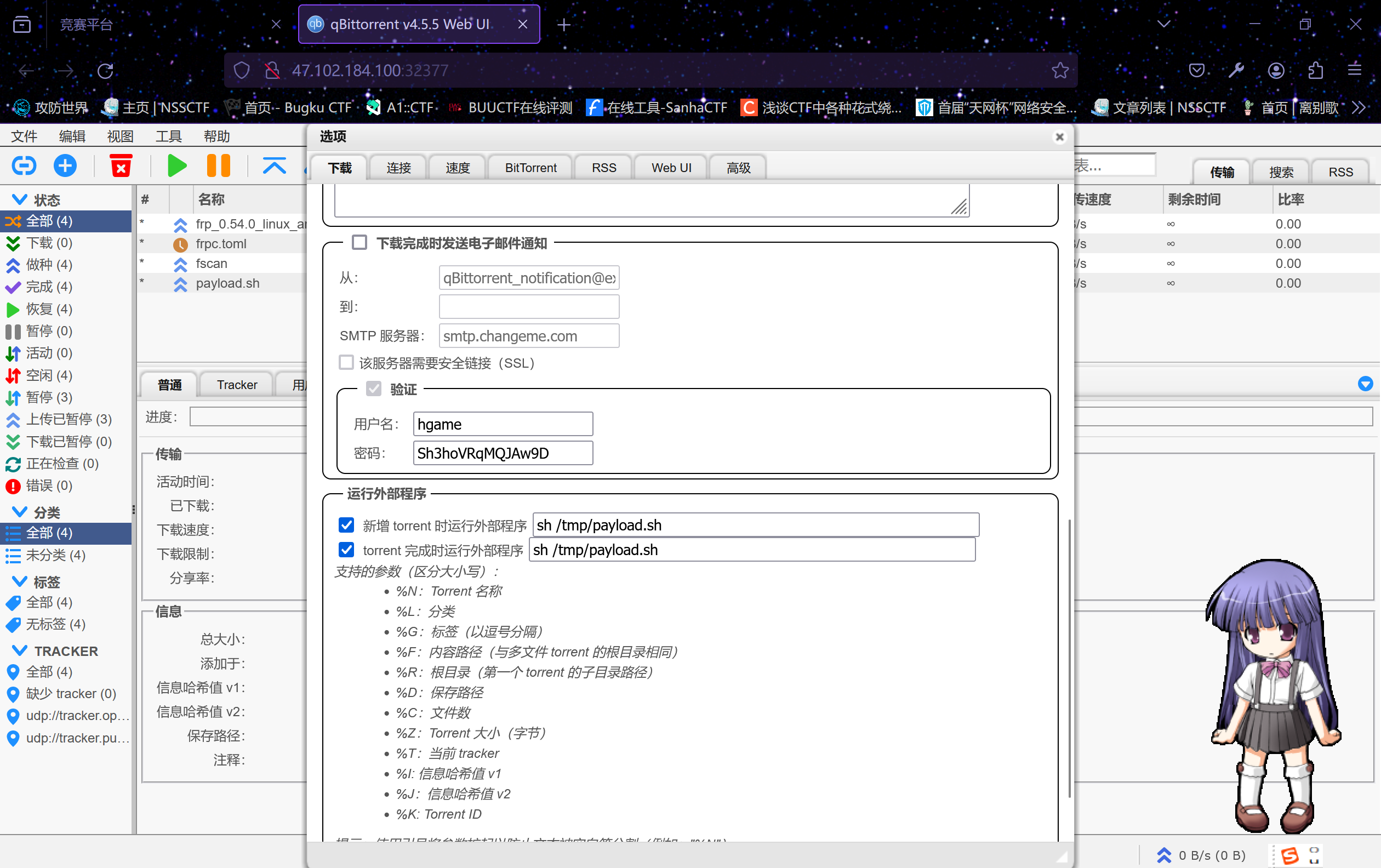Open the BUUCTF online judge bookmark
1381x868 pixels.
click(510, 107)
